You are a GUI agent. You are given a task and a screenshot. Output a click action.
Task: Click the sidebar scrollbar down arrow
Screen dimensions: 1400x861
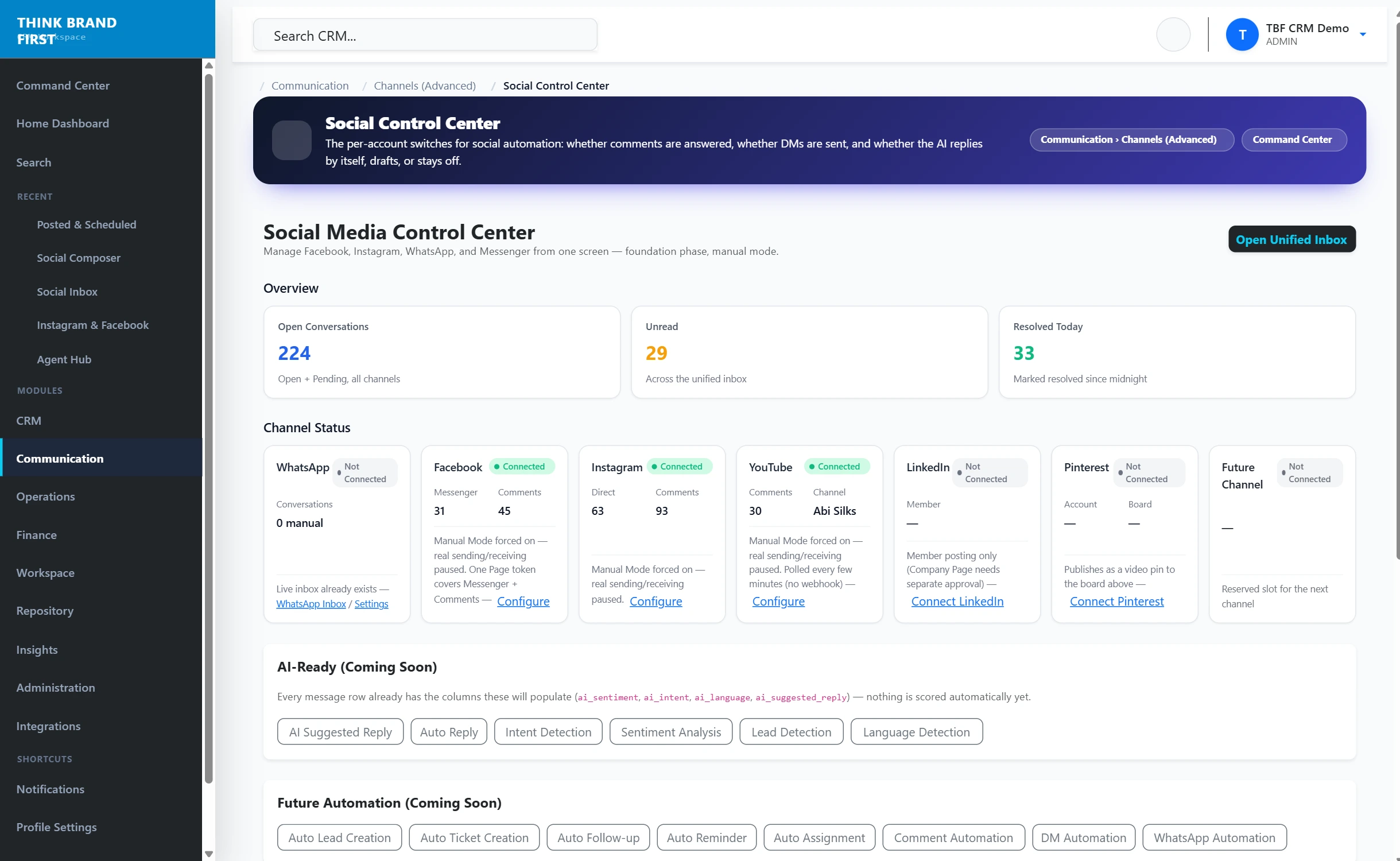(x=209, y=854)
